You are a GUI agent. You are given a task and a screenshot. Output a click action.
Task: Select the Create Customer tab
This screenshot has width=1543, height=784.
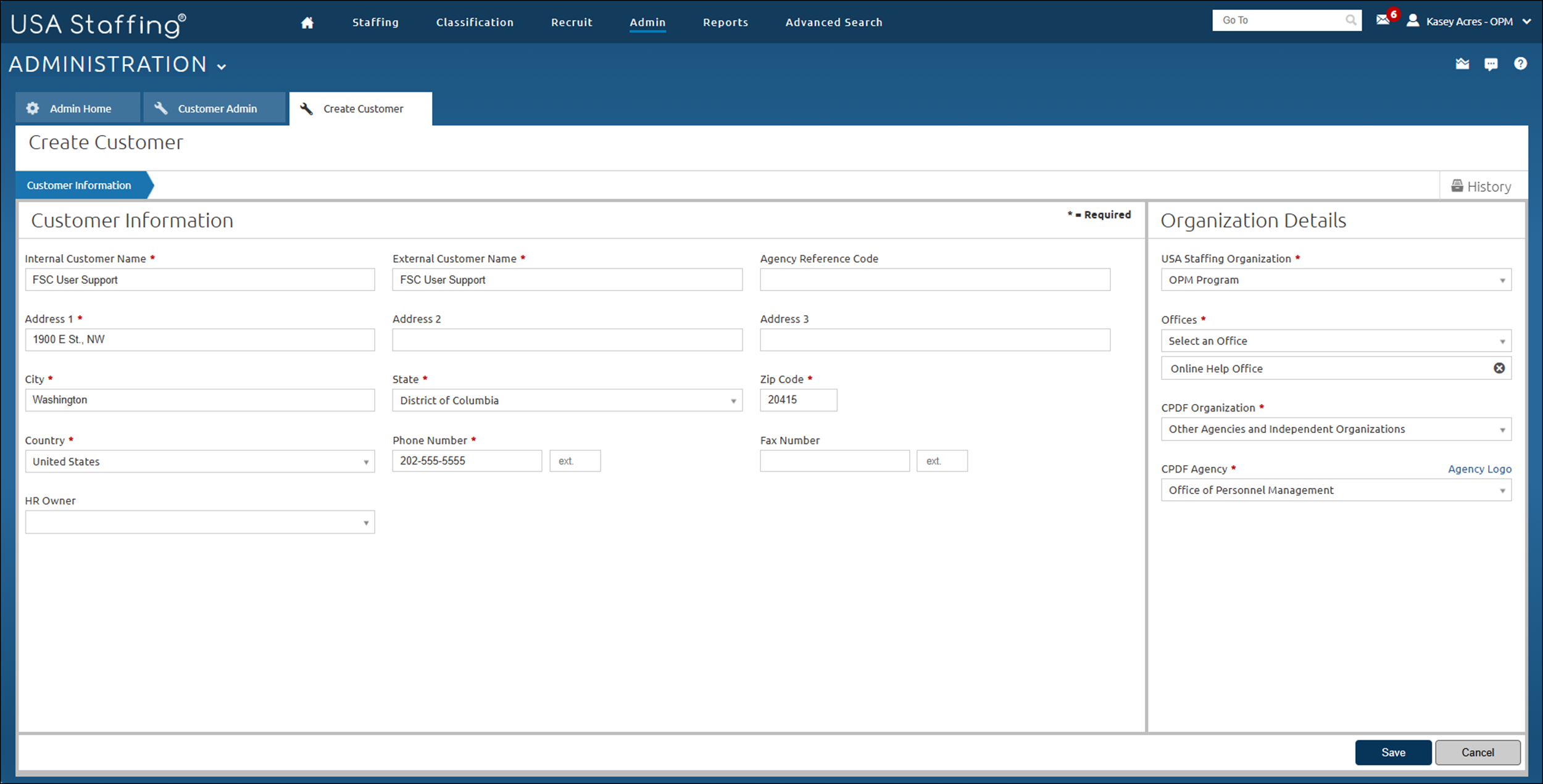click(x=360, y=109)
